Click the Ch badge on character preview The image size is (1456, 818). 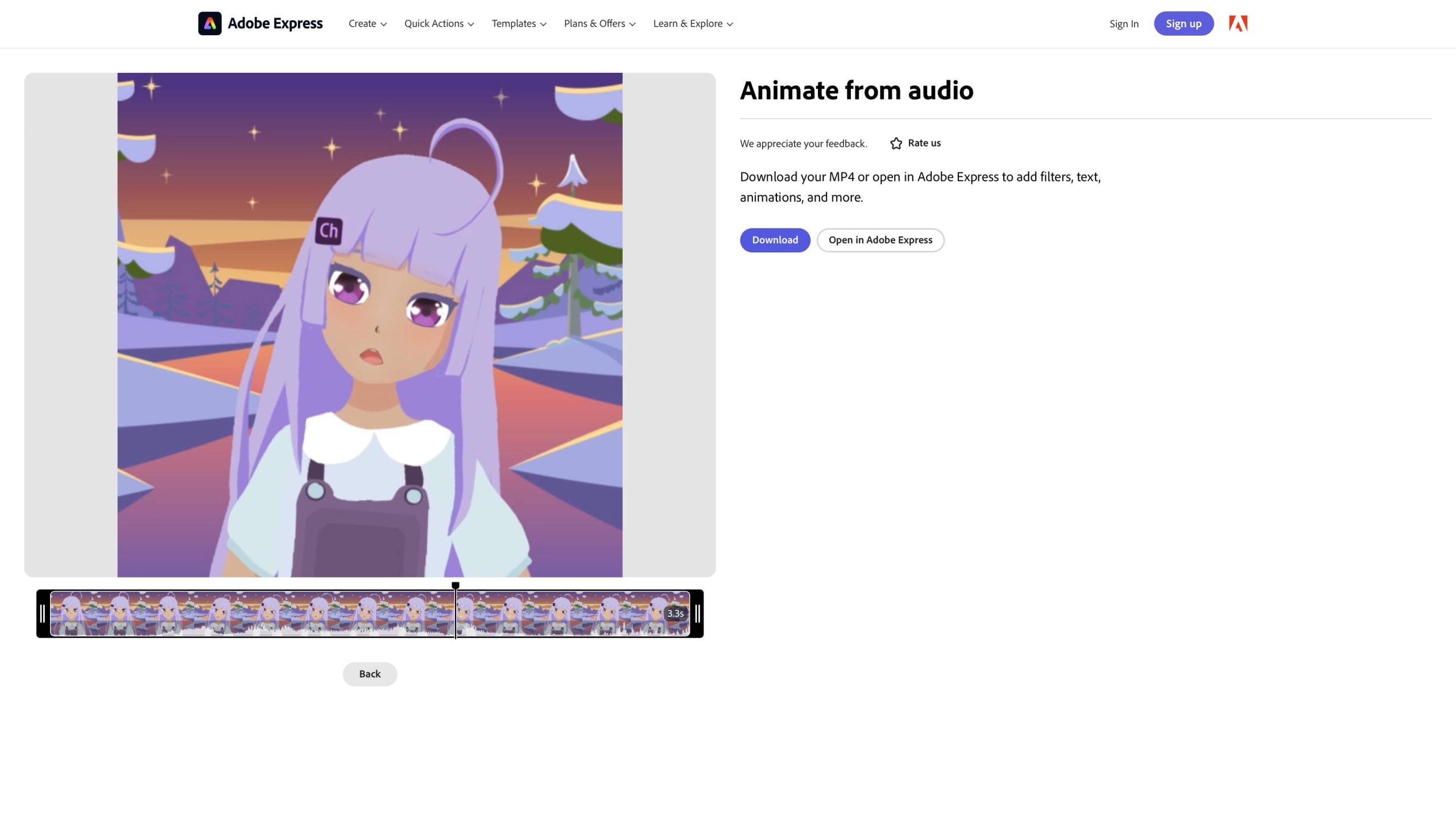pyautogui.click(x=329, y=231)
